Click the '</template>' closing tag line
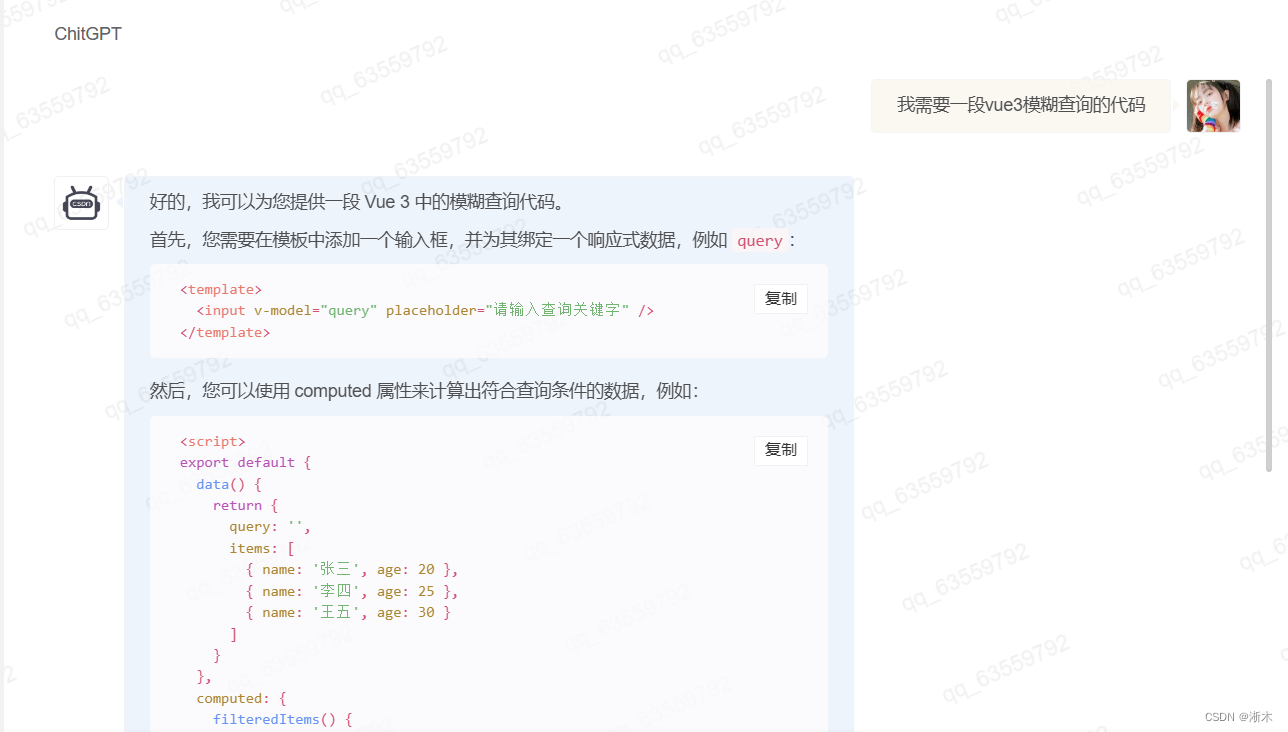Screen dimensions: 1288x732 (x=225, y=332)
